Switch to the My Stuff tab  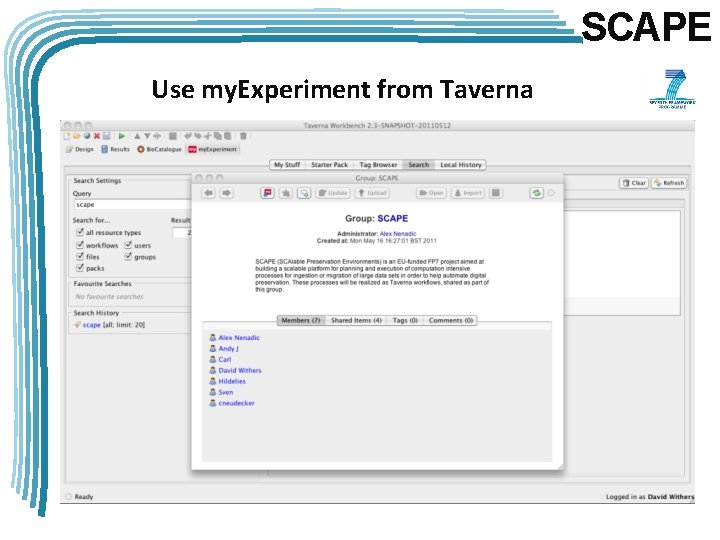point(287,164)
